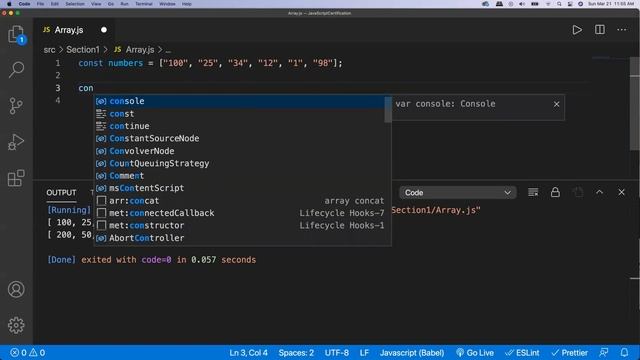640x360 pixels.
Task: Close the console suggestion details popup
Action: tap(556, 104)
